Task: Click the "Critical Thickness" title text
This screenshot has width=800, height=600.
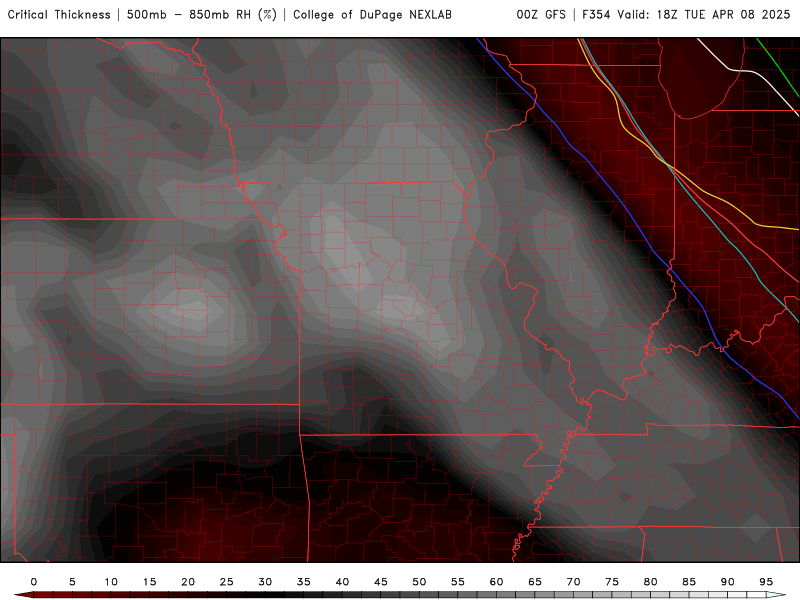Action: pos(59,15)
